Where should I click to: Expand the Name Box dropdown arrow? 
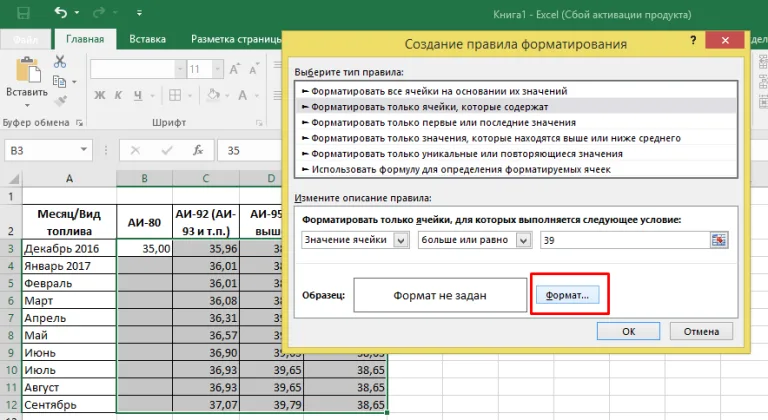84,149
